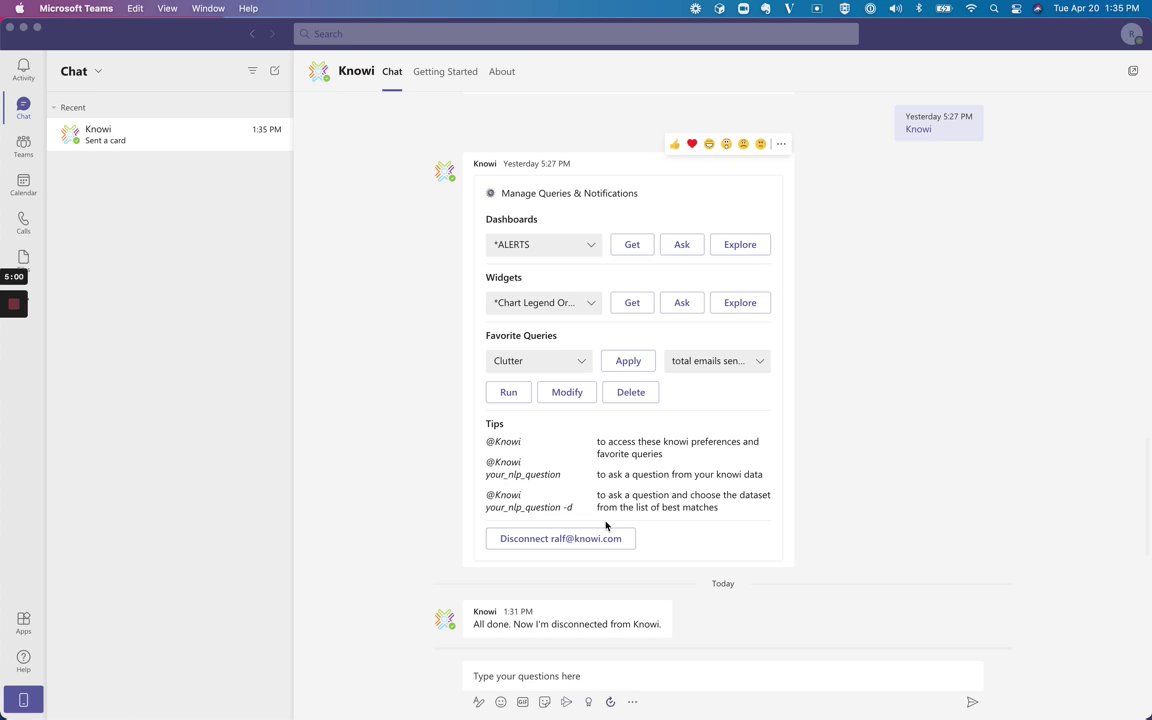React with laughing emoji

tap(709, 144)
